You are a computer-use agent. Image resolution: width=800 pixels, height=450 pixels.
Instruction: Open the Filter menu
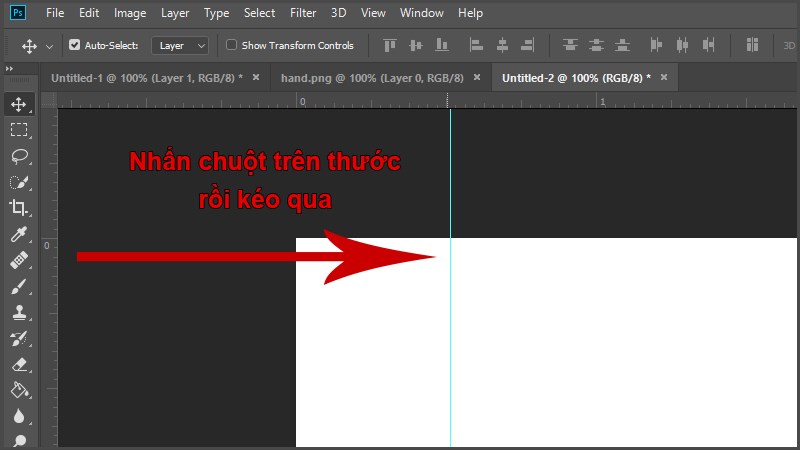tap(303, 13)
